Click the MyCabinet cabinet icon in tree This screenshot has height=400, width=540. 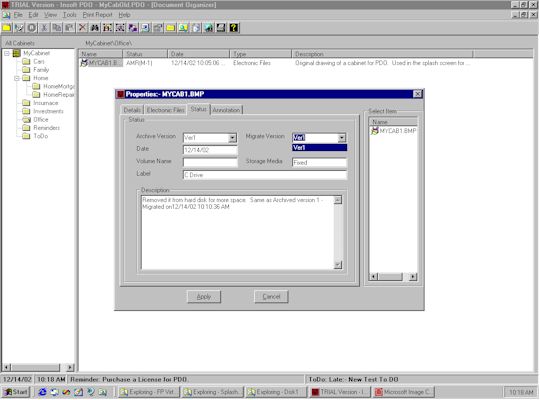coord(17,53)
